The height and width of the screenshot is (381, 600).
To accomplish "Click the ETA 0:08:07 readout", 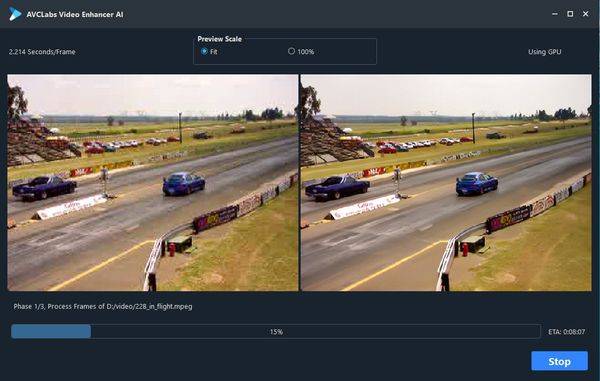I will coord(566,332).
